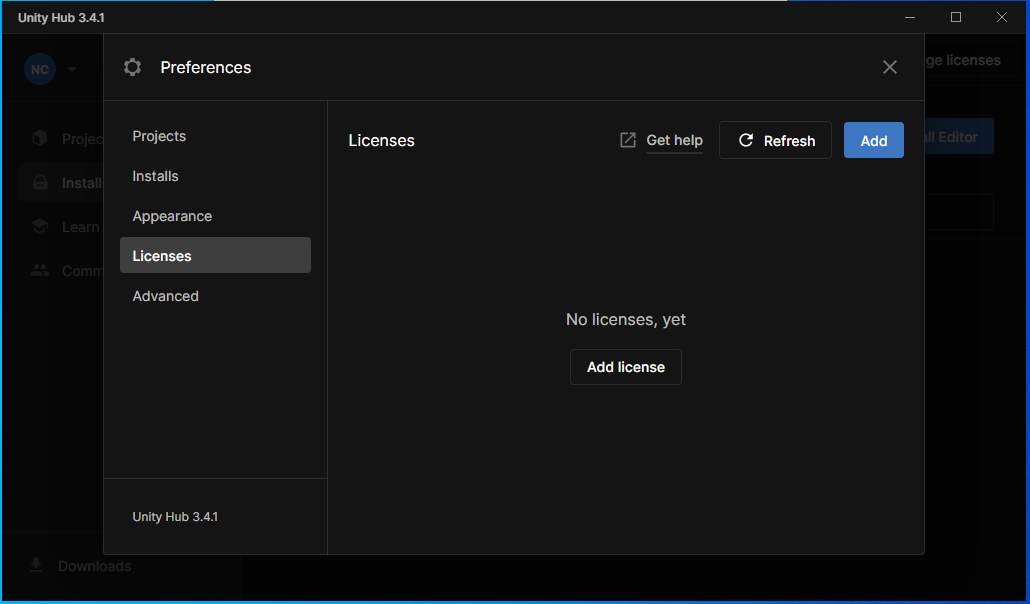The width and height of the screenshot is (1030, 604).
Task: Click the Add license button
Action: pyautogui.click(x=625, y=367)
